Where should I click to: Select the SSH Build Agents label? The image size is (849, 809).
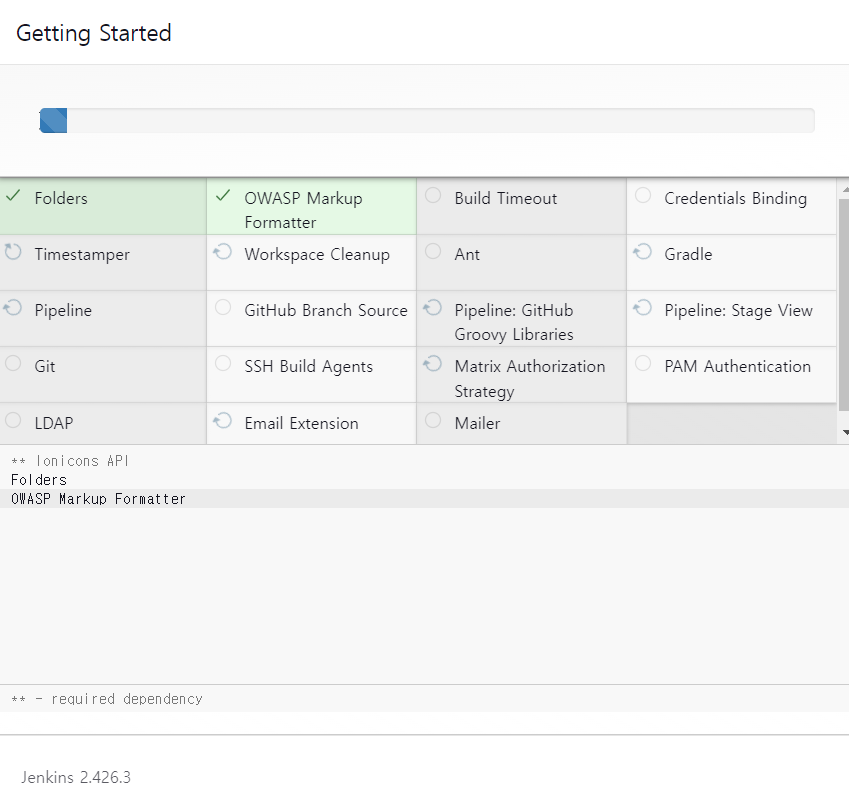(x=309, y=367)
